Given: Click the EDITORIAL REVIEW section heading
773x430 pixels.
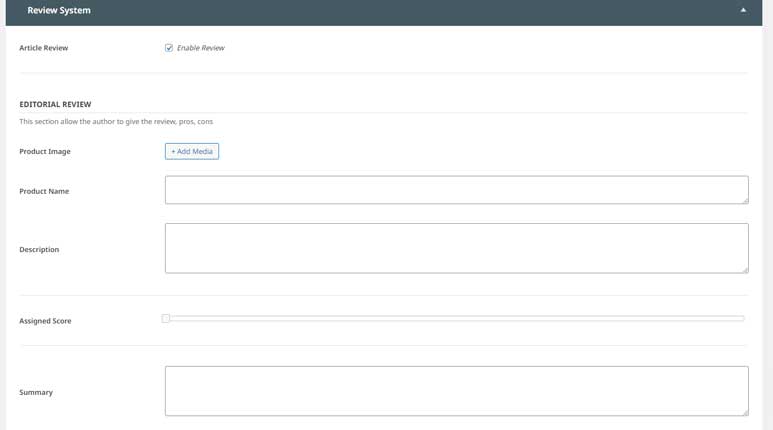Looking at the screenshot, I should 55,104.
